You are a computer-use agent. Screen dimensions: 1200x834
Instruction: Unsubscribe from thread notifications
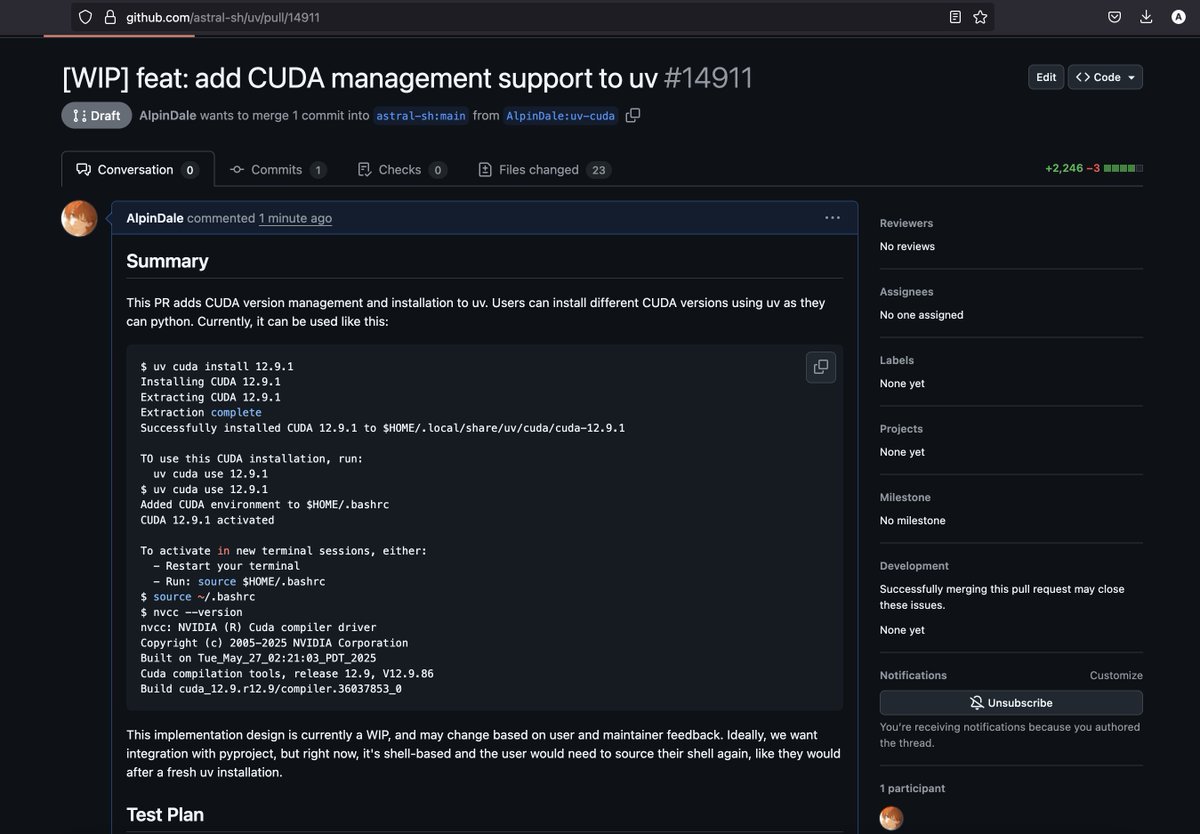pos(1011,703)
